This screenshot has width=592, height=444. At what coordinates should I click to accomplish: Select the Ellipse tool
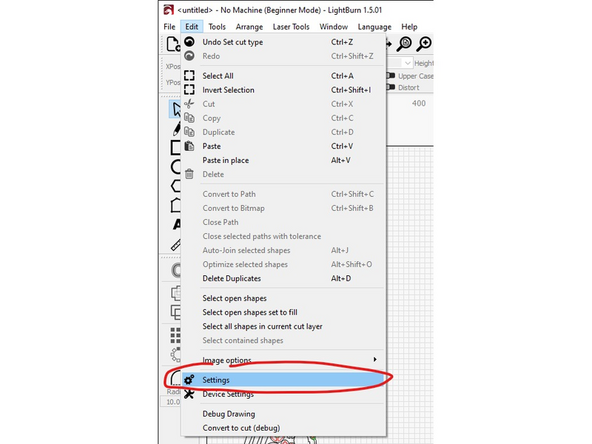point(176,166)
